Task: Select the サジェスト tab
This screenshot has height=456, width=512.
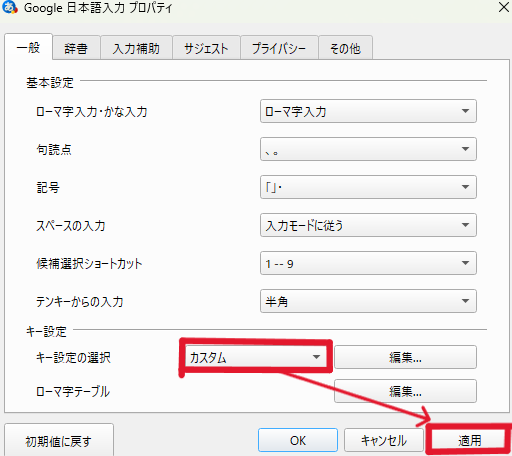Action: (206, 48)
